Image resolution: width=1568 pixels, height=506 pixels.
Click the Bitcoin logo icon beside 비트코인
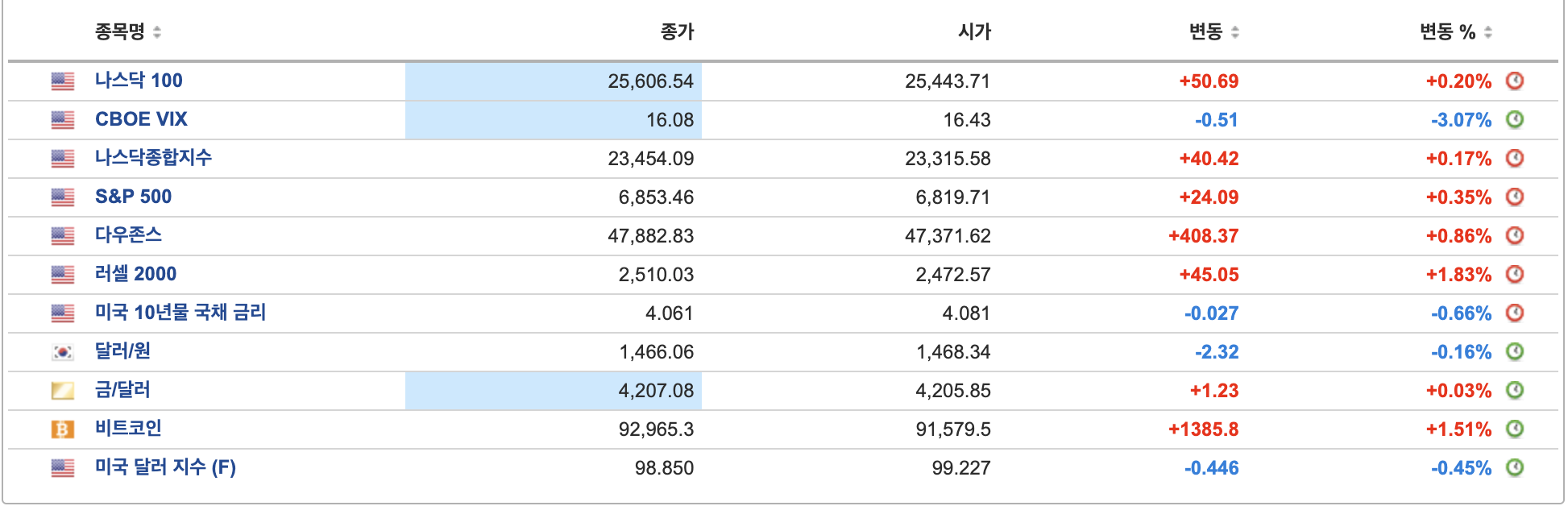pos(63,429)
